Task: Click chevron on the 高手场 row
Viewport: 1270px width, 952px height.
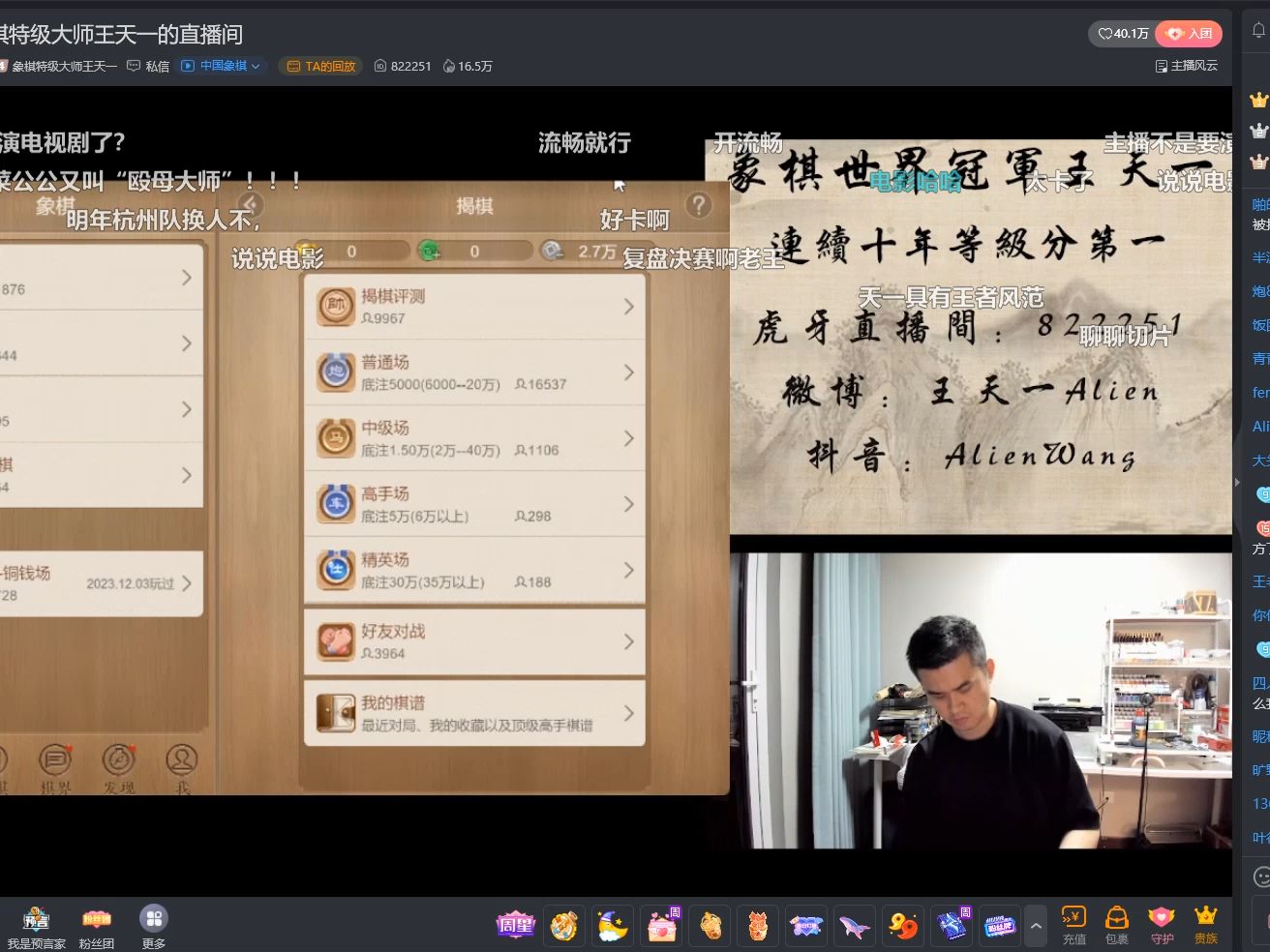Action: click(x=628, y=503)
